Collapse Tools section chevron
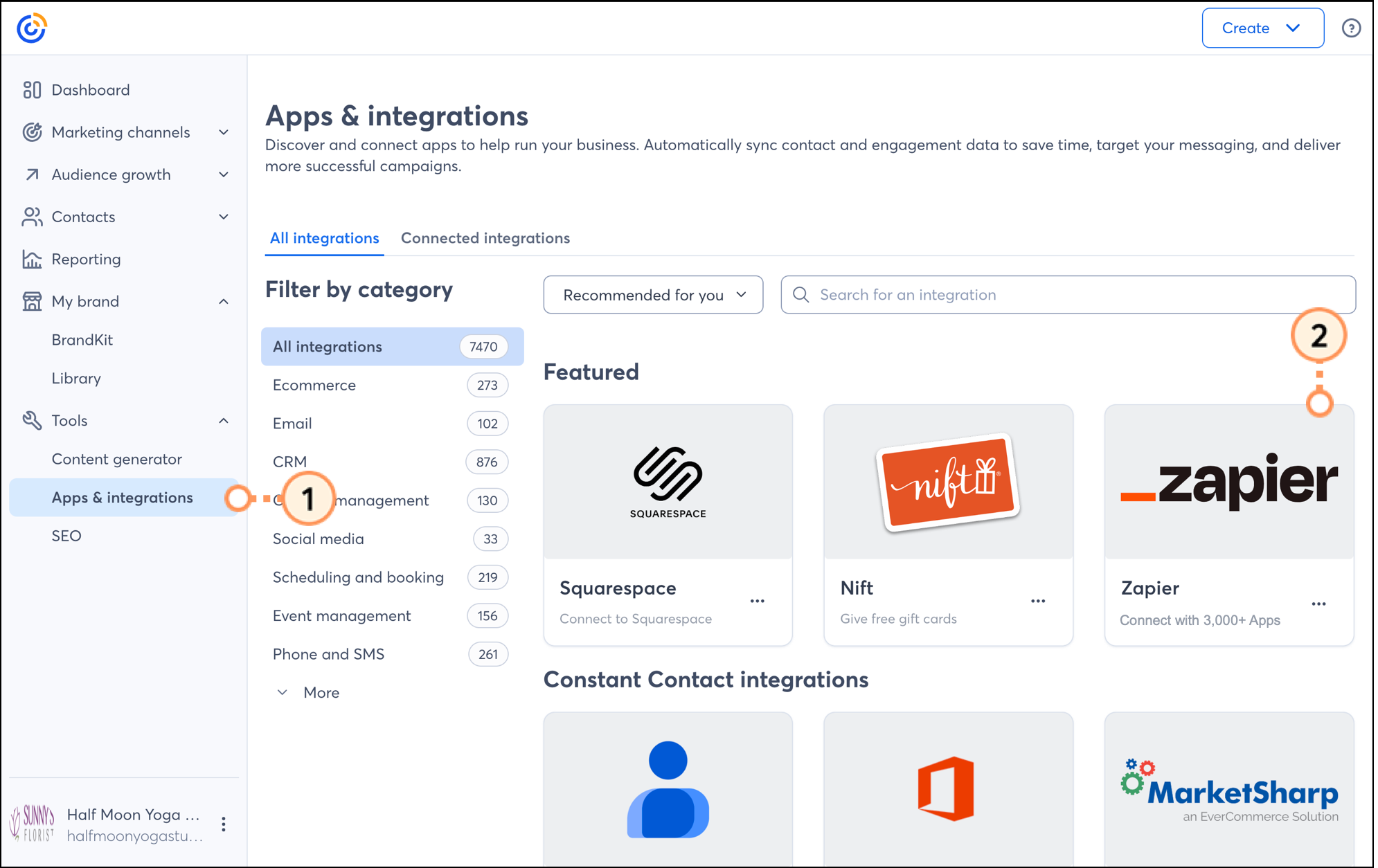 [224, 420]
